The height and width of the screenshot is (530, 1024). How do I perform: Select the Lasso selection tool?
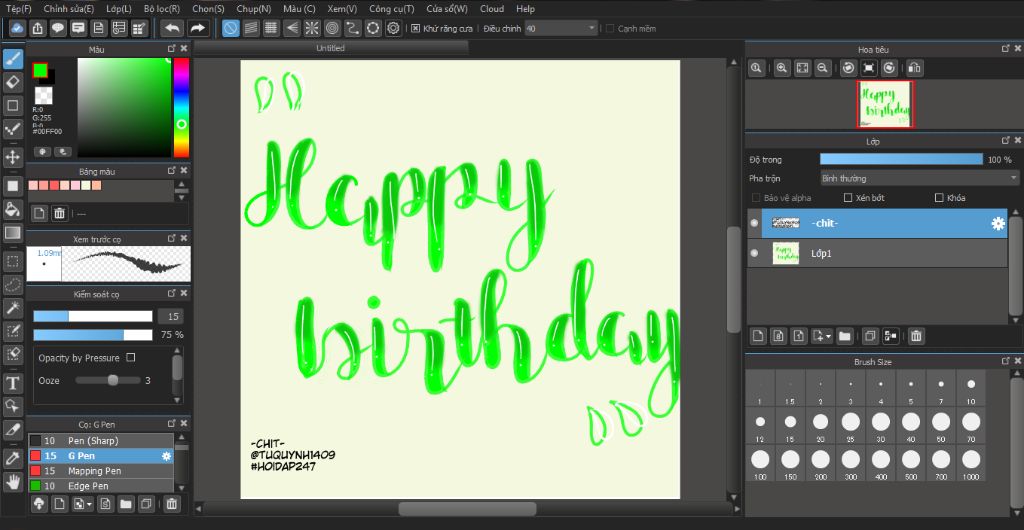click(x=13, y=285)
